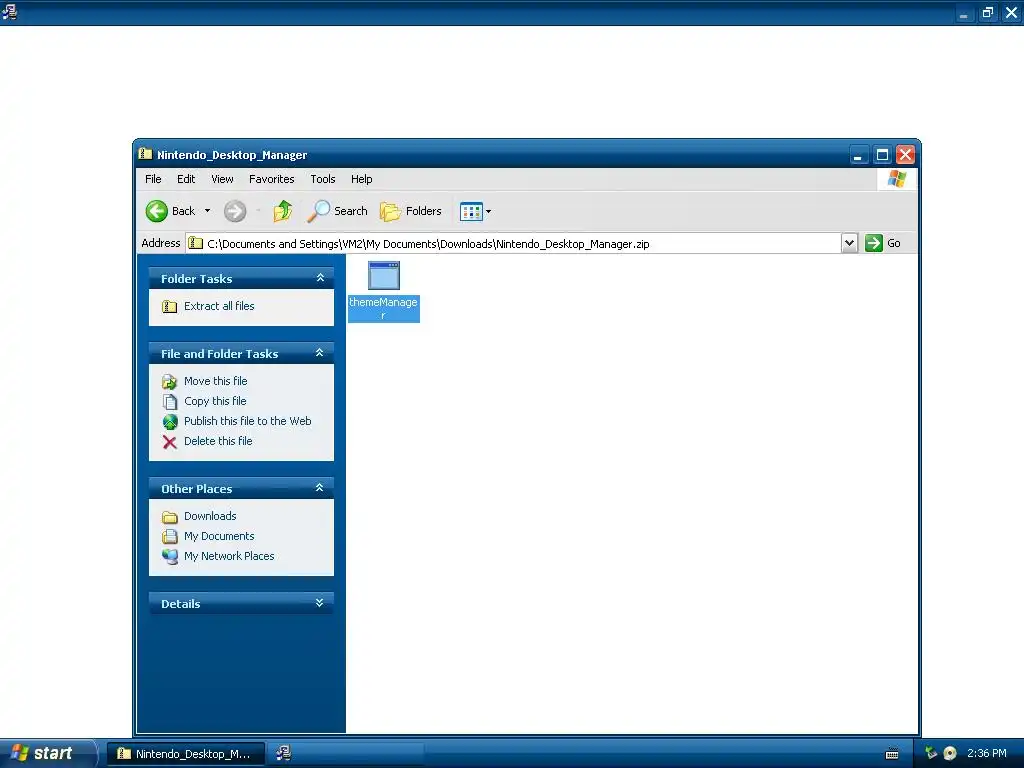Select the themeManager file icon

pyautogui.click(x=383, y=276)
